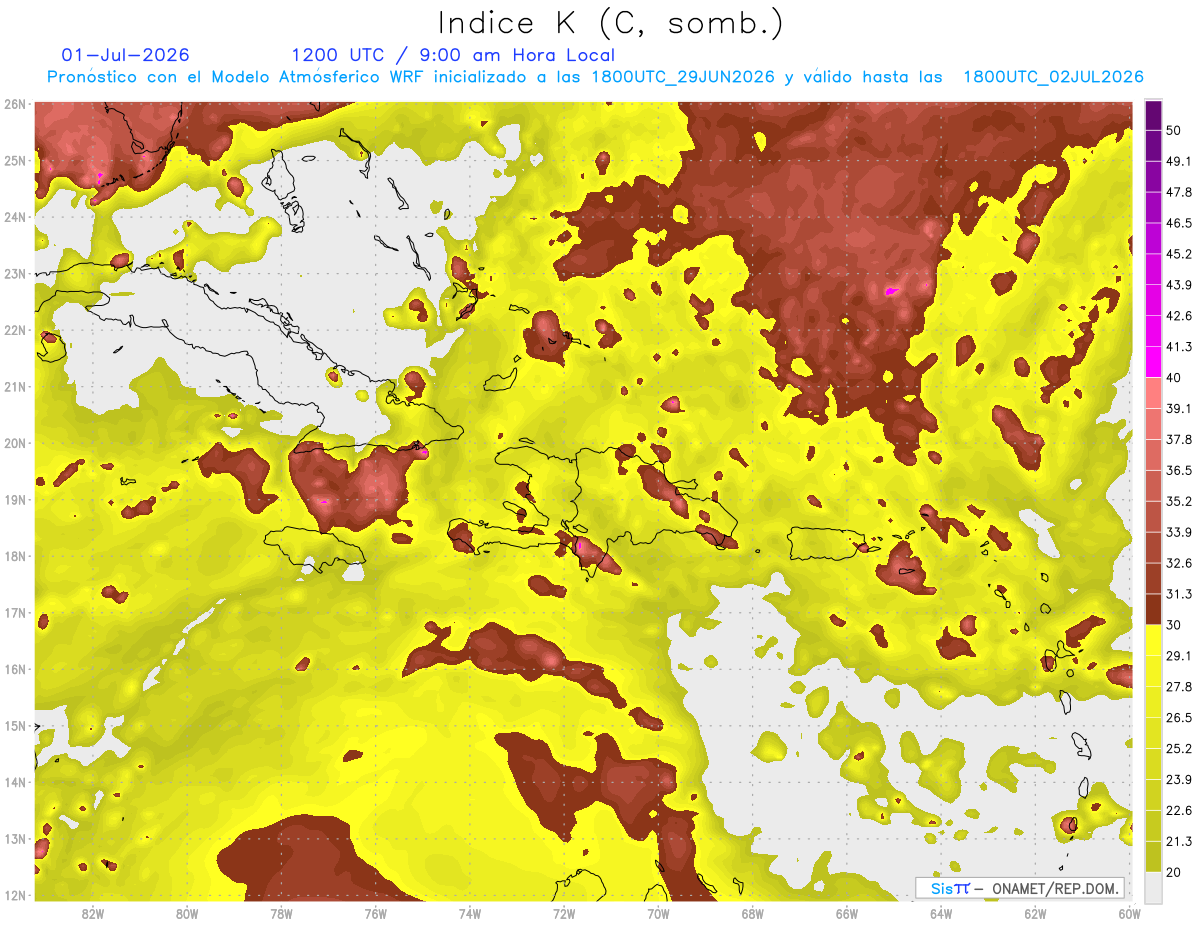The width and height of the screenshot is (1200, 927).
Task: Click the "80W" longitude label
Action: click(x=187, y=913)
